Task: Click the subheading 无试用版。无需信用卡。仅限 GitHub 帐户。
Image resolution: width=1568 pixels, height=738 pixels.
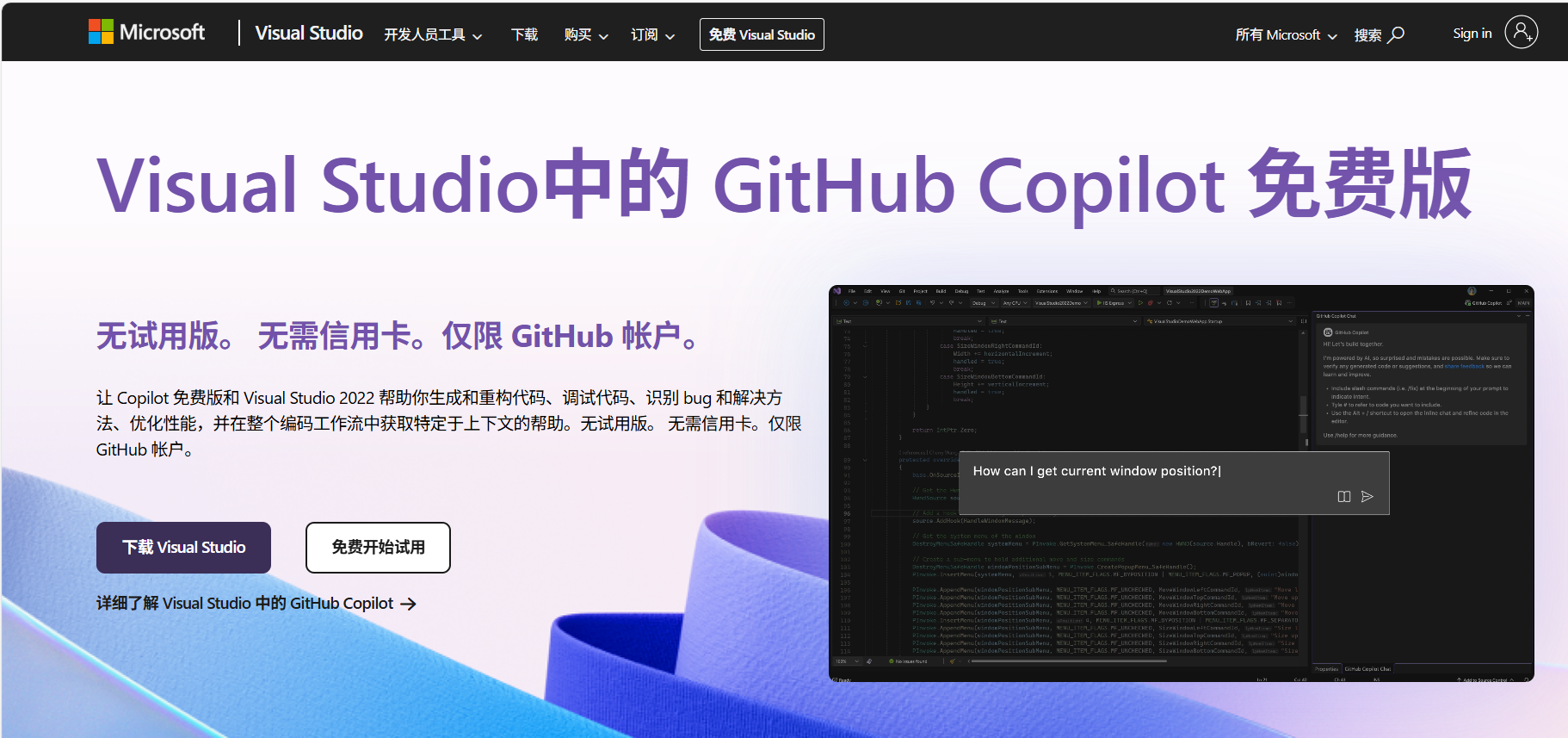Action: (x=398, y=336)
